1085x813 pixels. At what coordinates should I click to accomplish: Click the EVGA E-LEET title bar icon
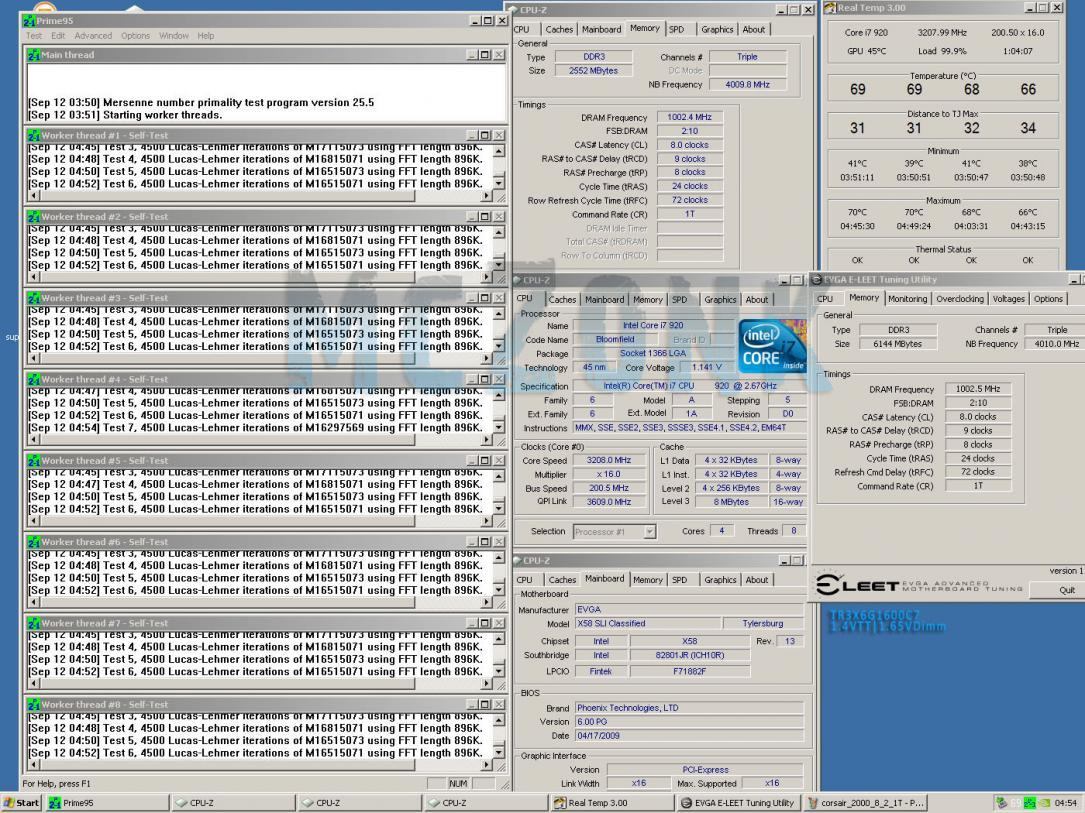coord(817,280)
